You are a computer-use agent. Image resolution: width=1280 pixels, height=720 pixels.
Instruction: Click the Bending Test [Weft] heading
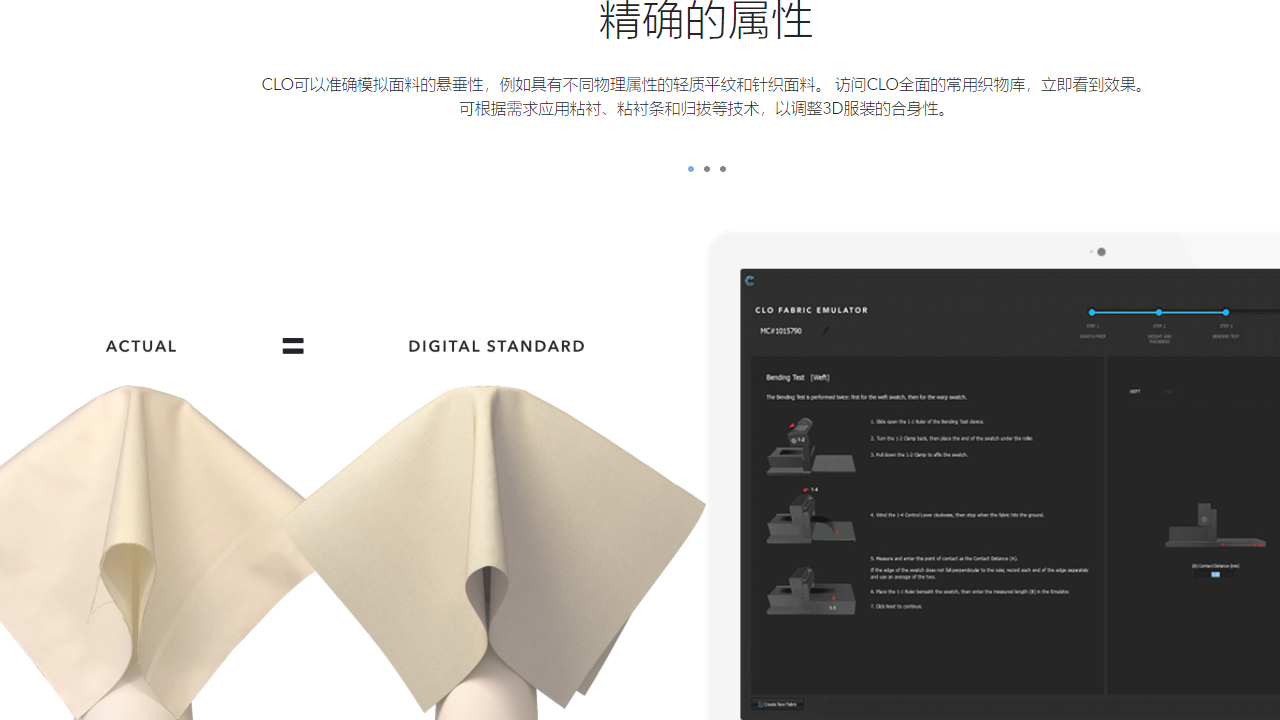point(797,377)
